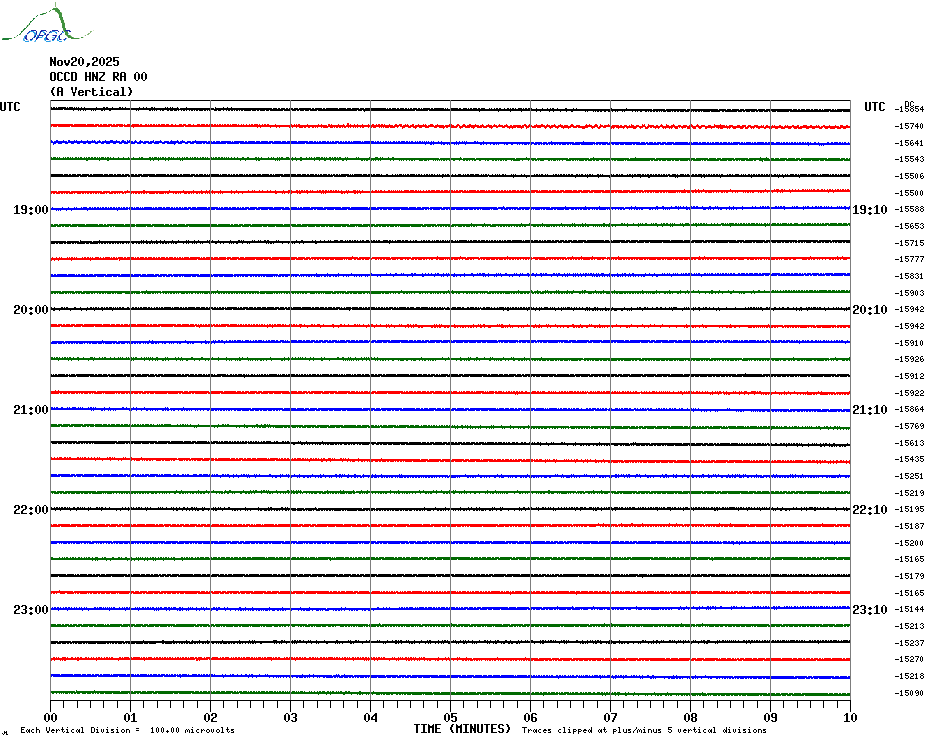Click the 10 tick on minutes axis

coord(849,717)
